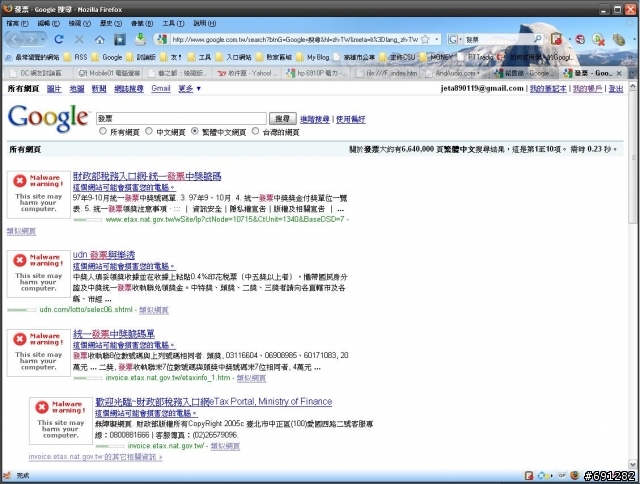The height and width of the screenshot is (484, 640).
Task: Click the Malware warning badge beside udn result
Action: [39, 273]
